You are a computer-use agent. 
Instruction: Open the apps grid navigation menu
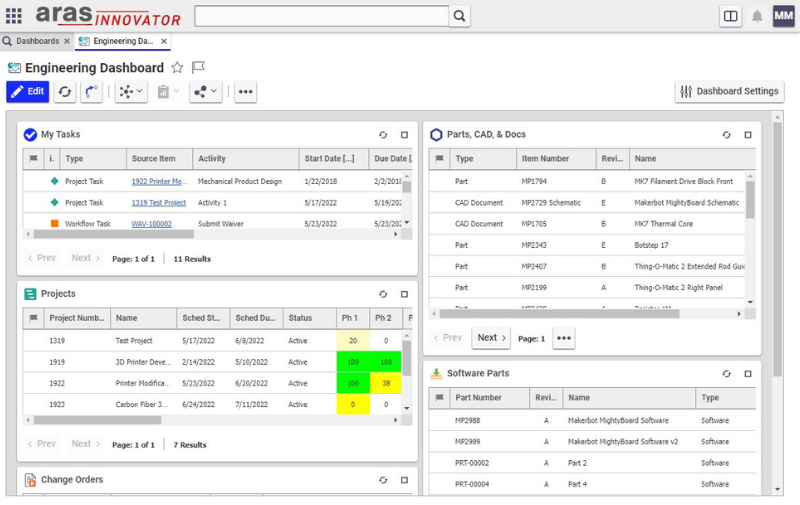tap(13, 16)
